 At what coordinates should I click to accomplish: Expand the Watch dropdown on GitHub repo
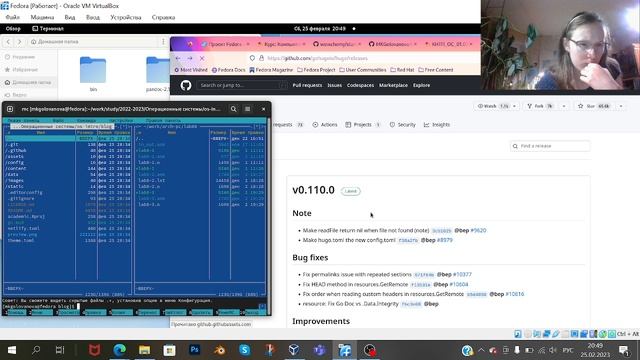pos(514,106)
